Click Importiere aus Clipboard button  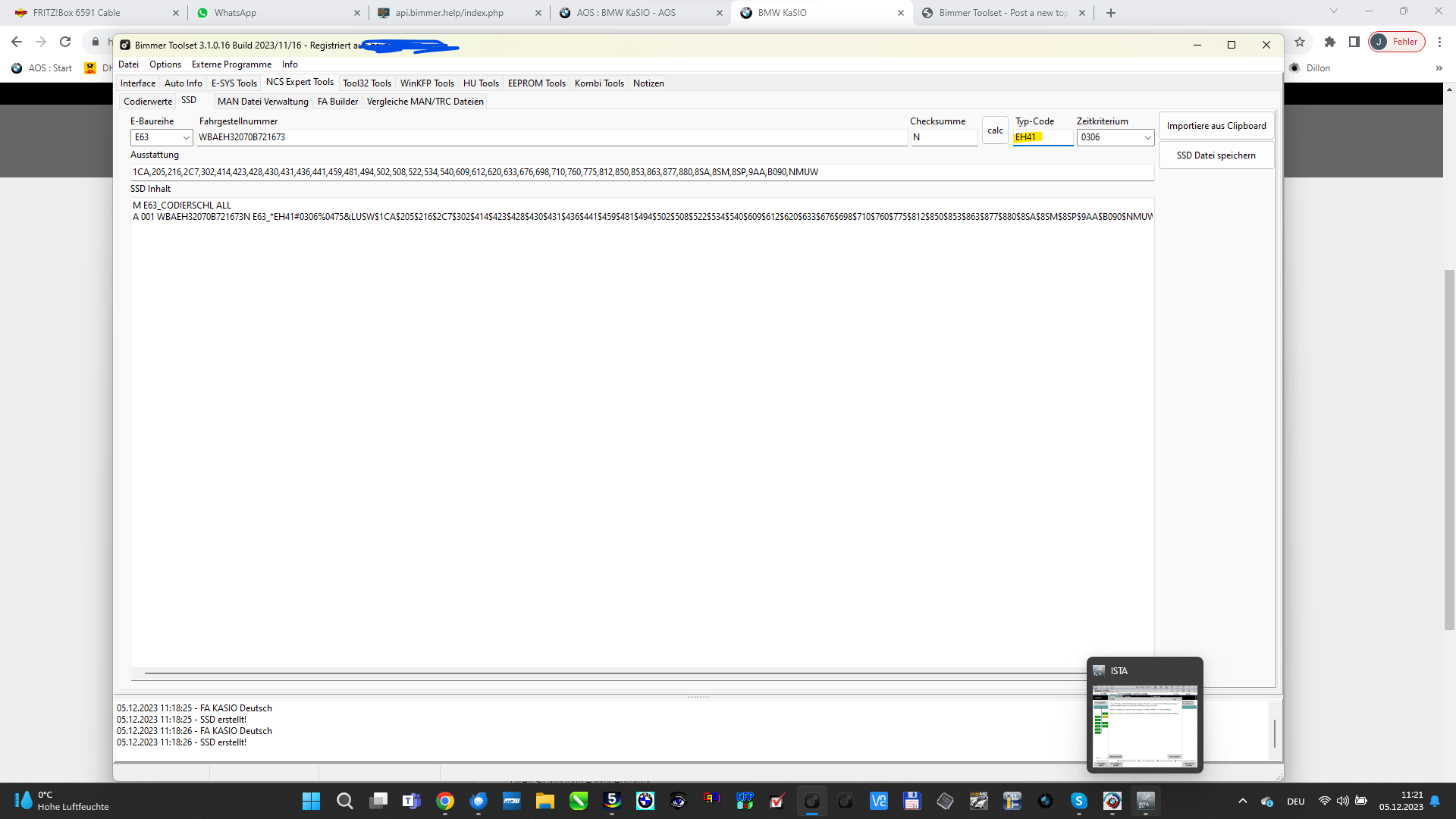[1216, 126]
